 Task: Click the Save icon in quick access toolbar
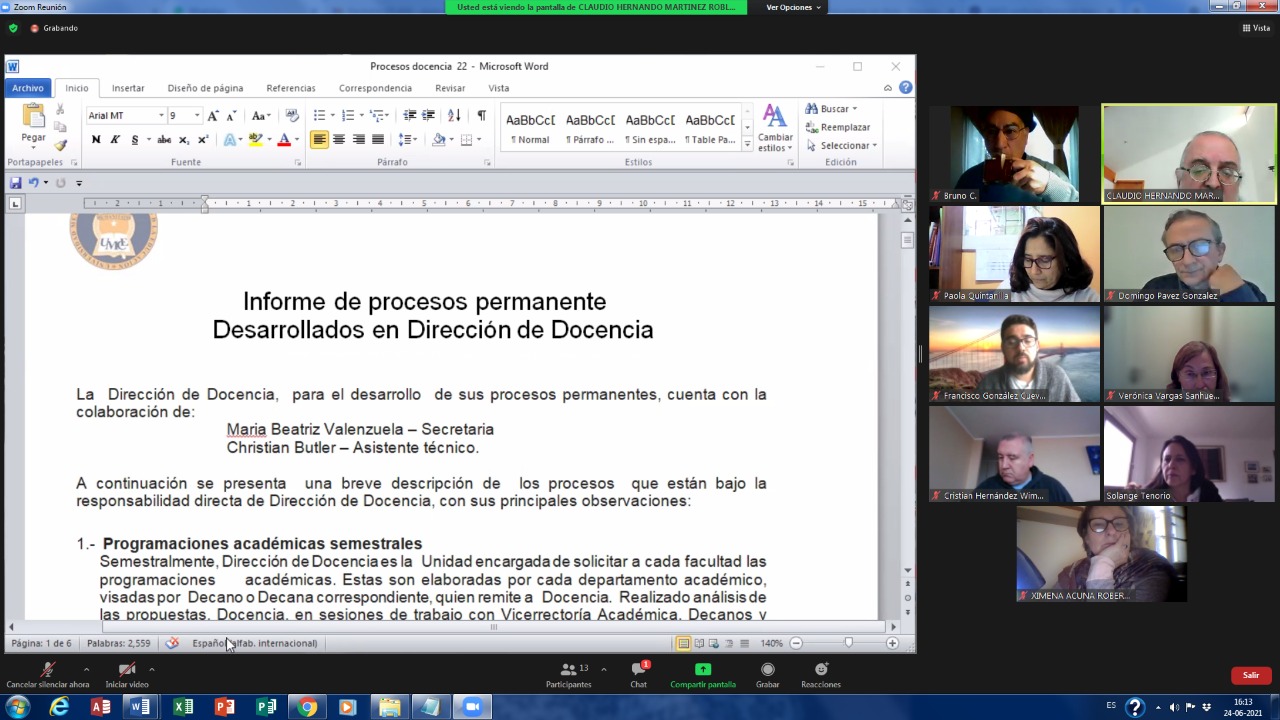click(16, 183)
